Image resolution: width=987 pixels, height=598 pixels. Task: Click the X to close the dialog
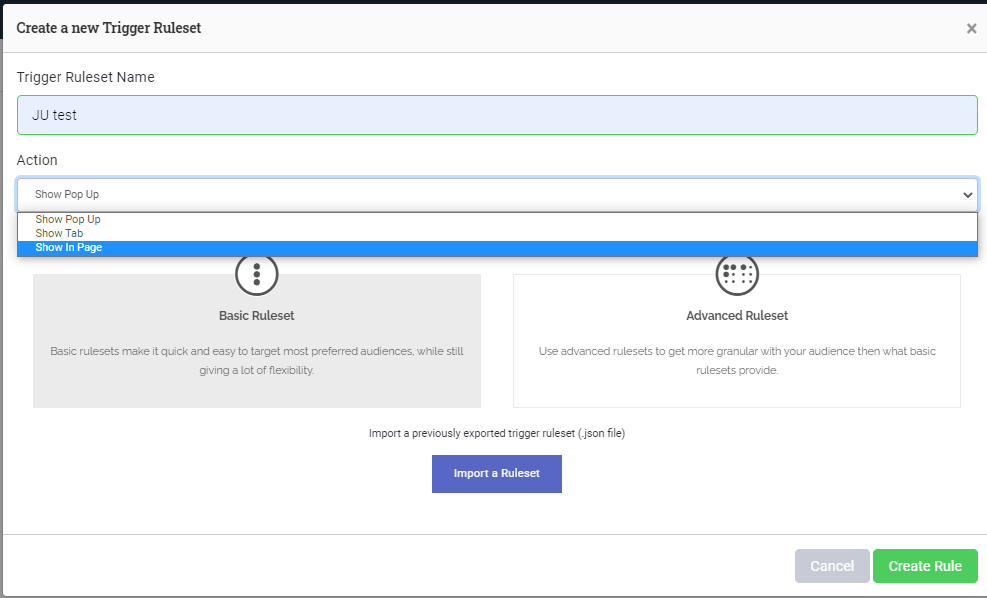tap(971, 28)
